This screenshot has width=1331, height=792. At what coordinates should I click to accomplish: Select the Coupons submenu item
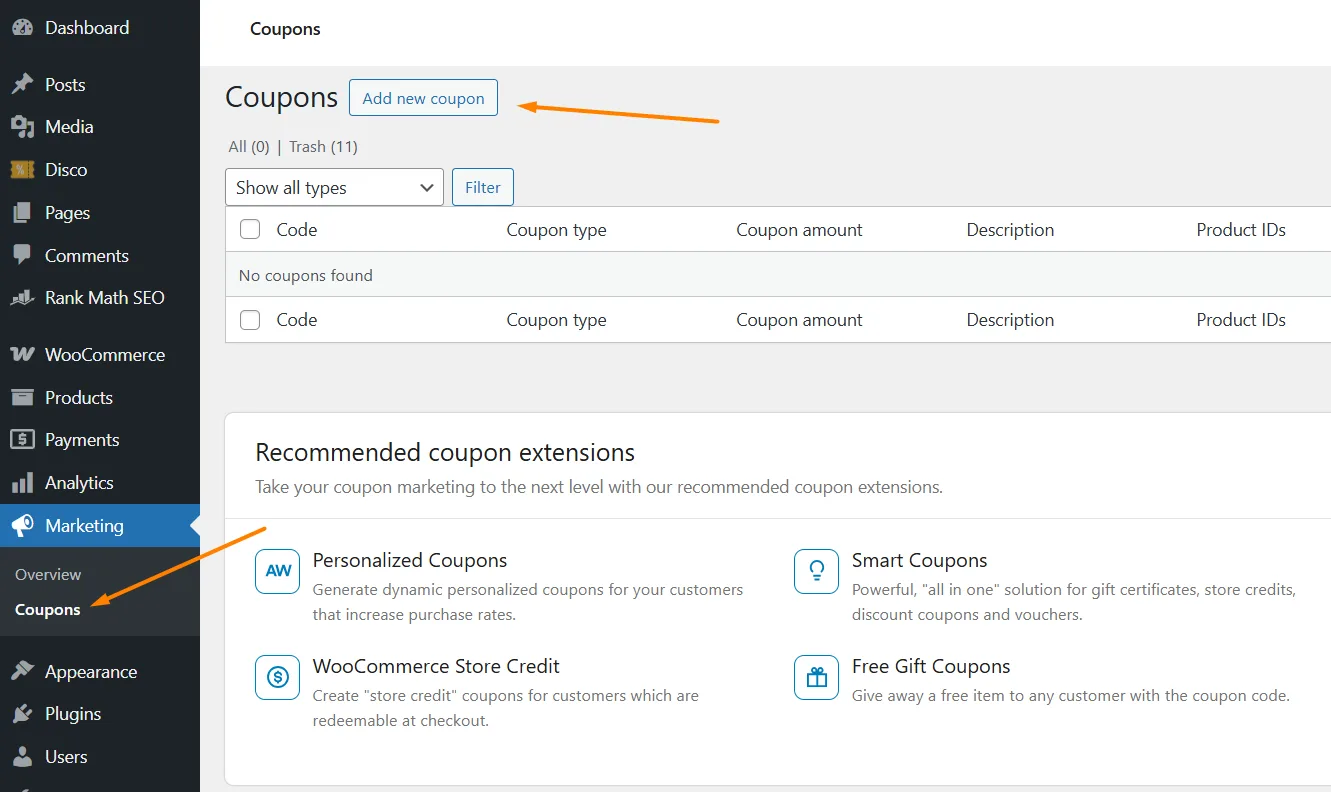tap(48, 610)
